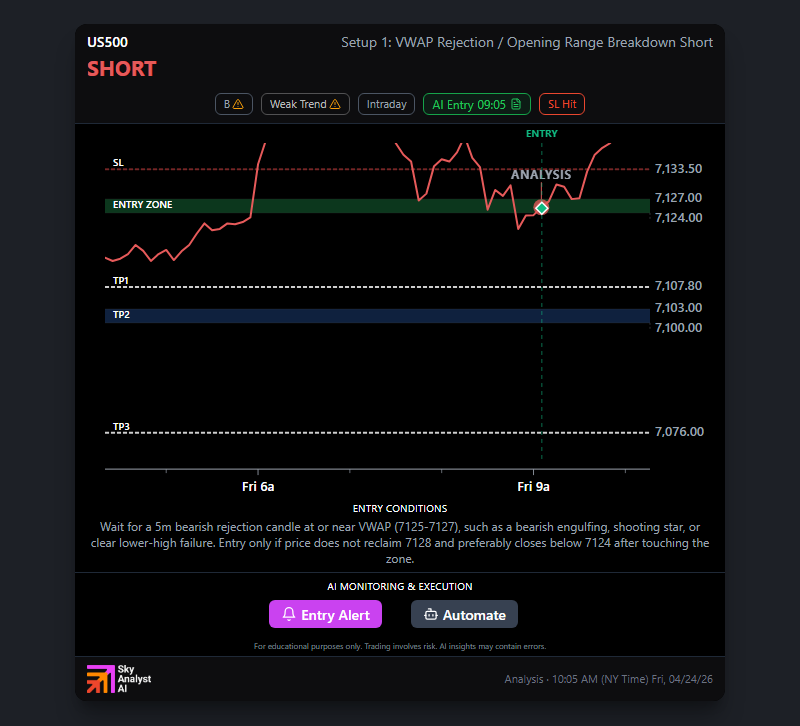800x726 pixels.
Task: Click the Weak Trend warning triangle icon
Action: click(x=335, y=104)
